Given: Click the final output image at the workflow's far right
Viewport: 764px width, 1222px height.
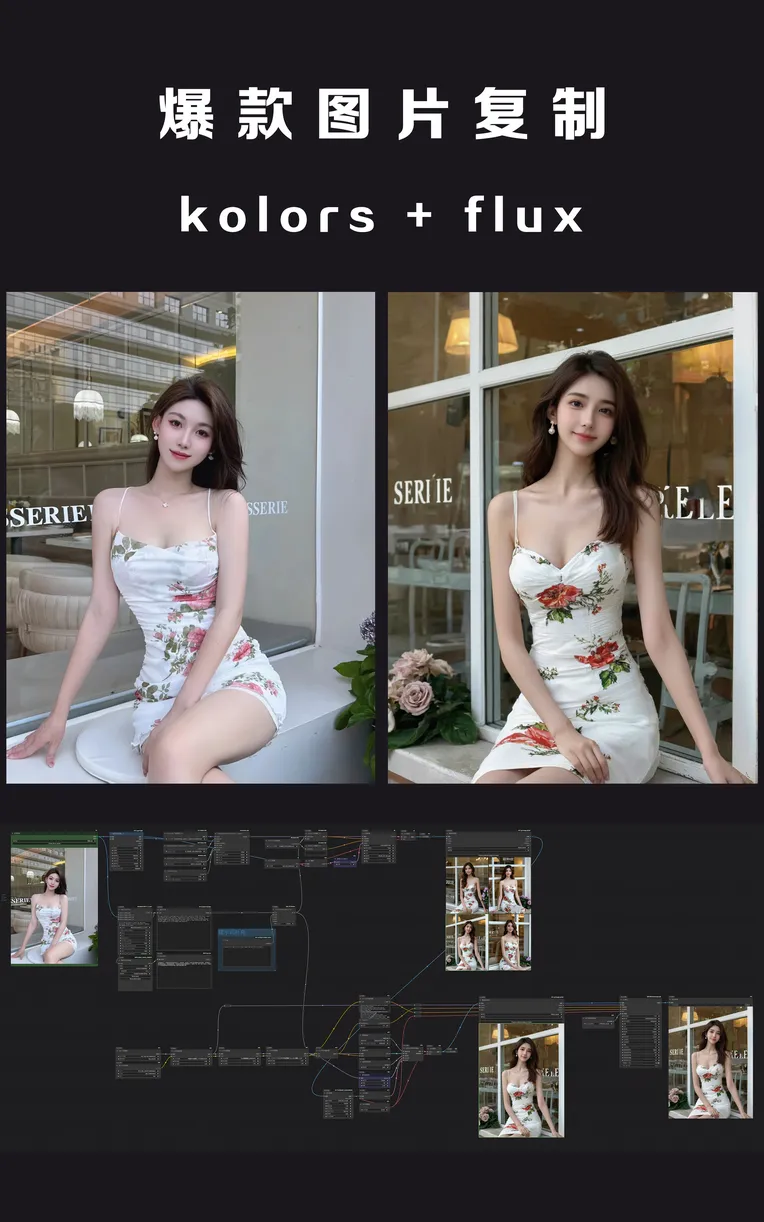Looking at the screenshot, I should pos(709,1062).
